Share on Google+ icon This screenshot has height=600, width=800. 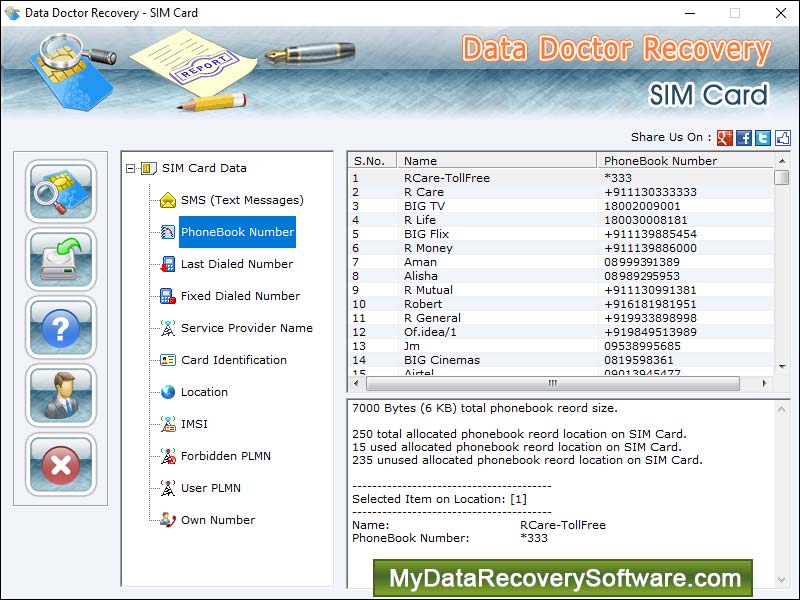pos(724,136)
